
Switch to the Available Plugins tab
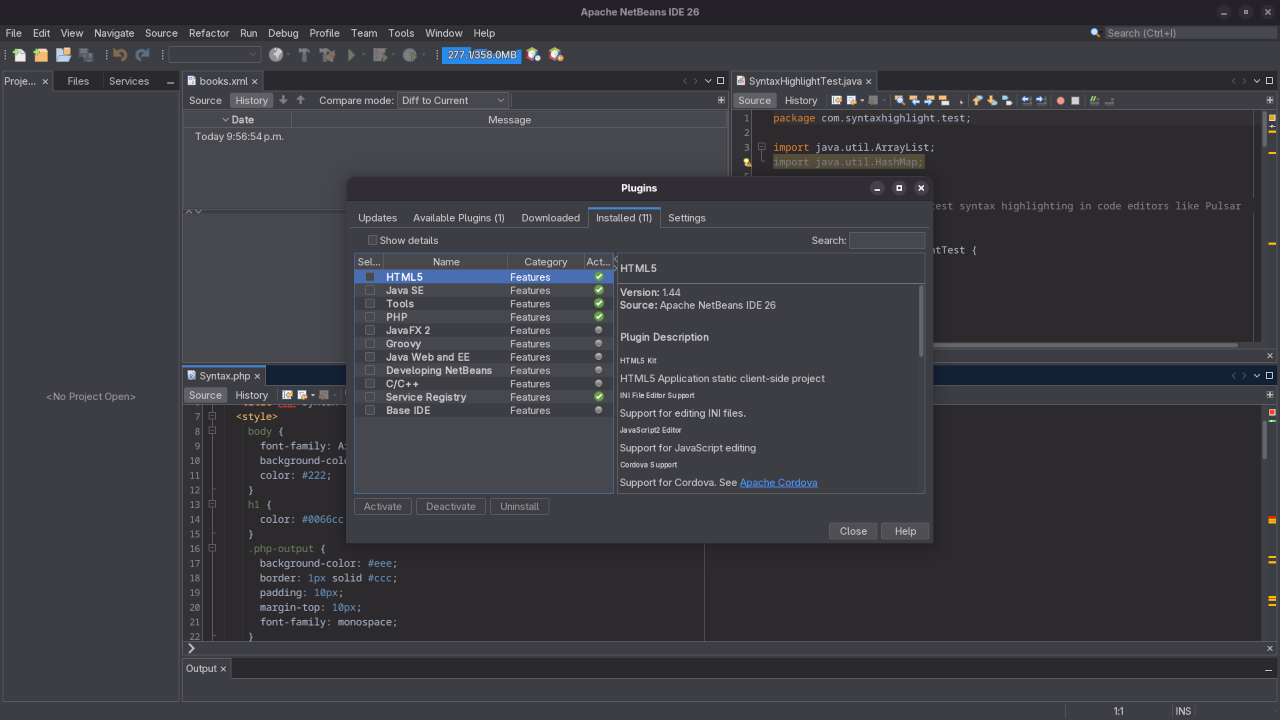pyautogui.click(x=459, y=218)
